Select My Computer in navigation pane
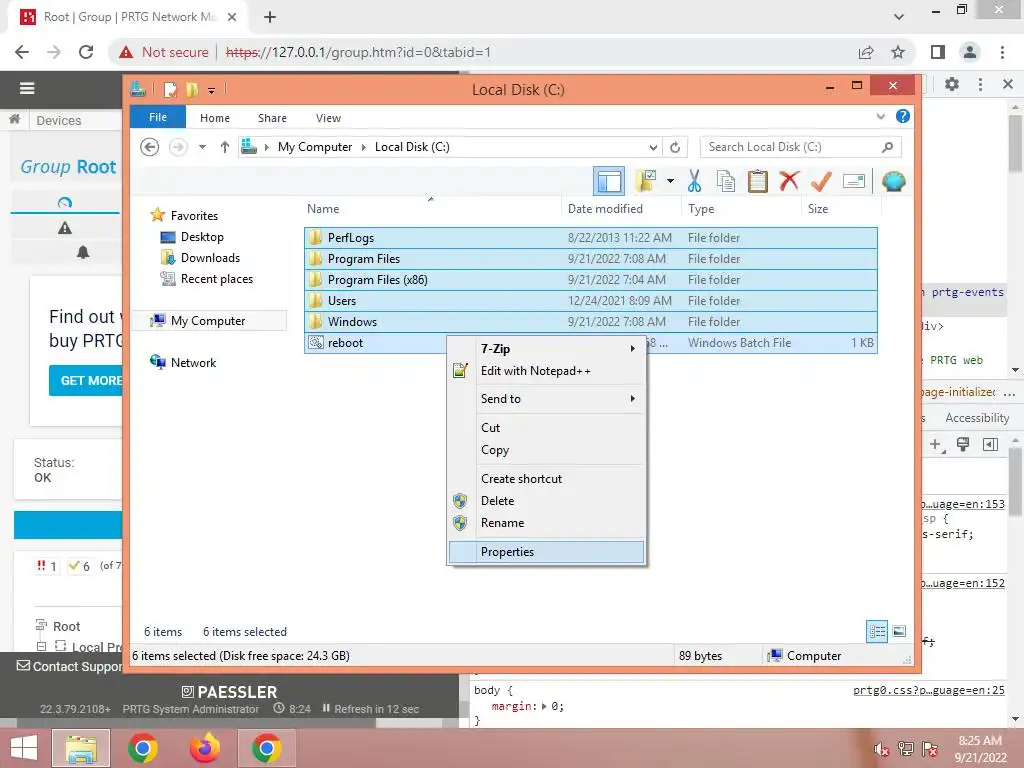Image resolution: width=1024 pixels, height=768 pixels. 208,321
